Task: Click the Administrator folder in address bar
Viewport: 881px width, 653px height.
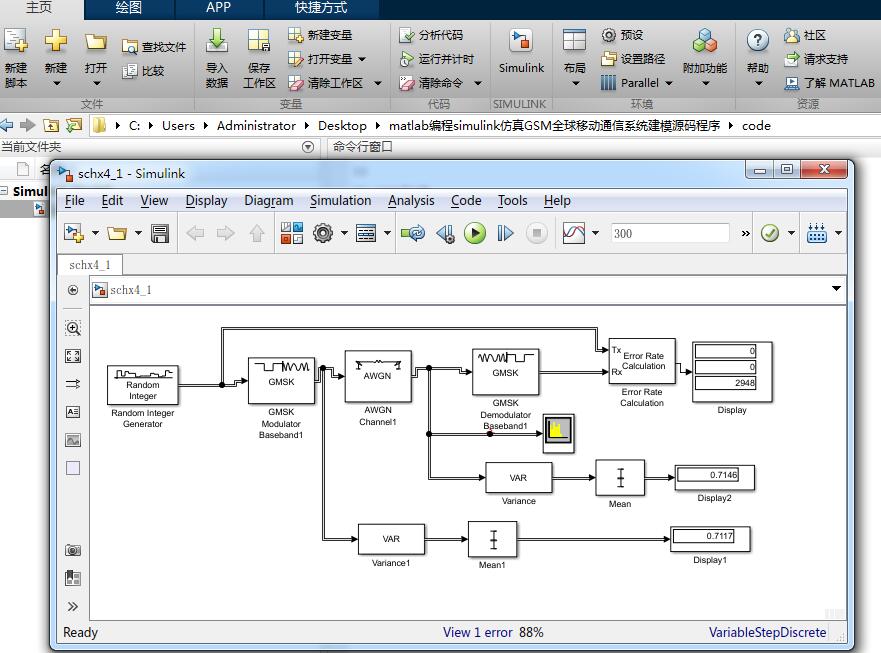Action: point(256,125)
